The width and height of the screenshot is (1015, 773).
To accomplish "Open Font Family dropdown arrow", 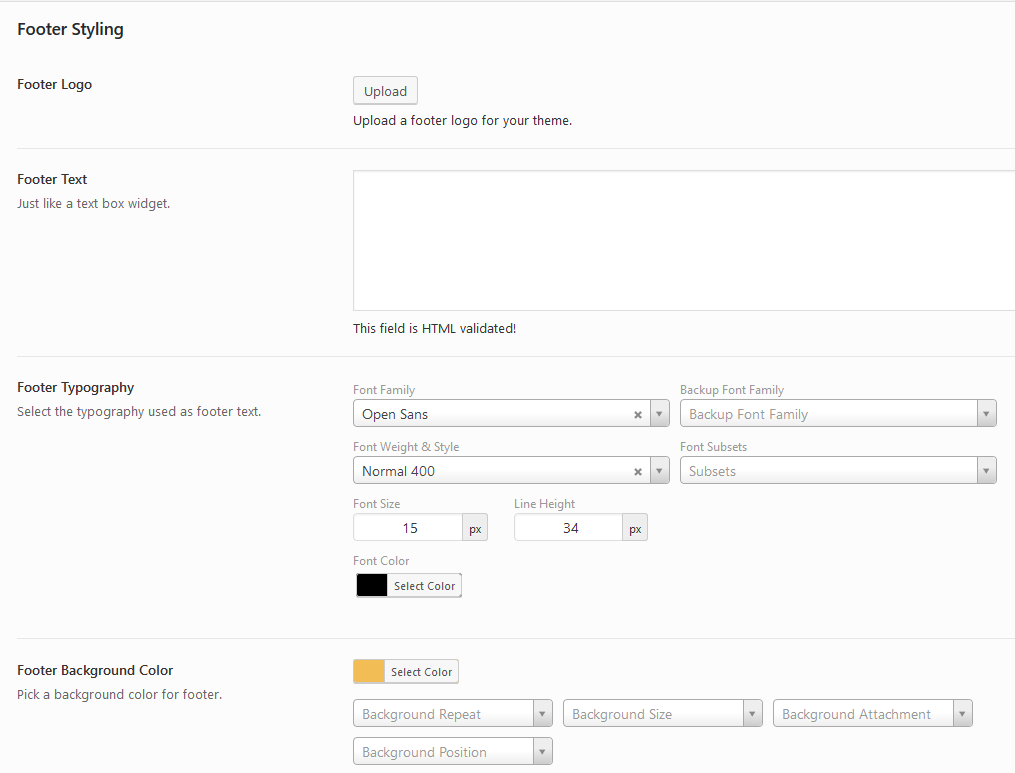I will tap(660, 414).
